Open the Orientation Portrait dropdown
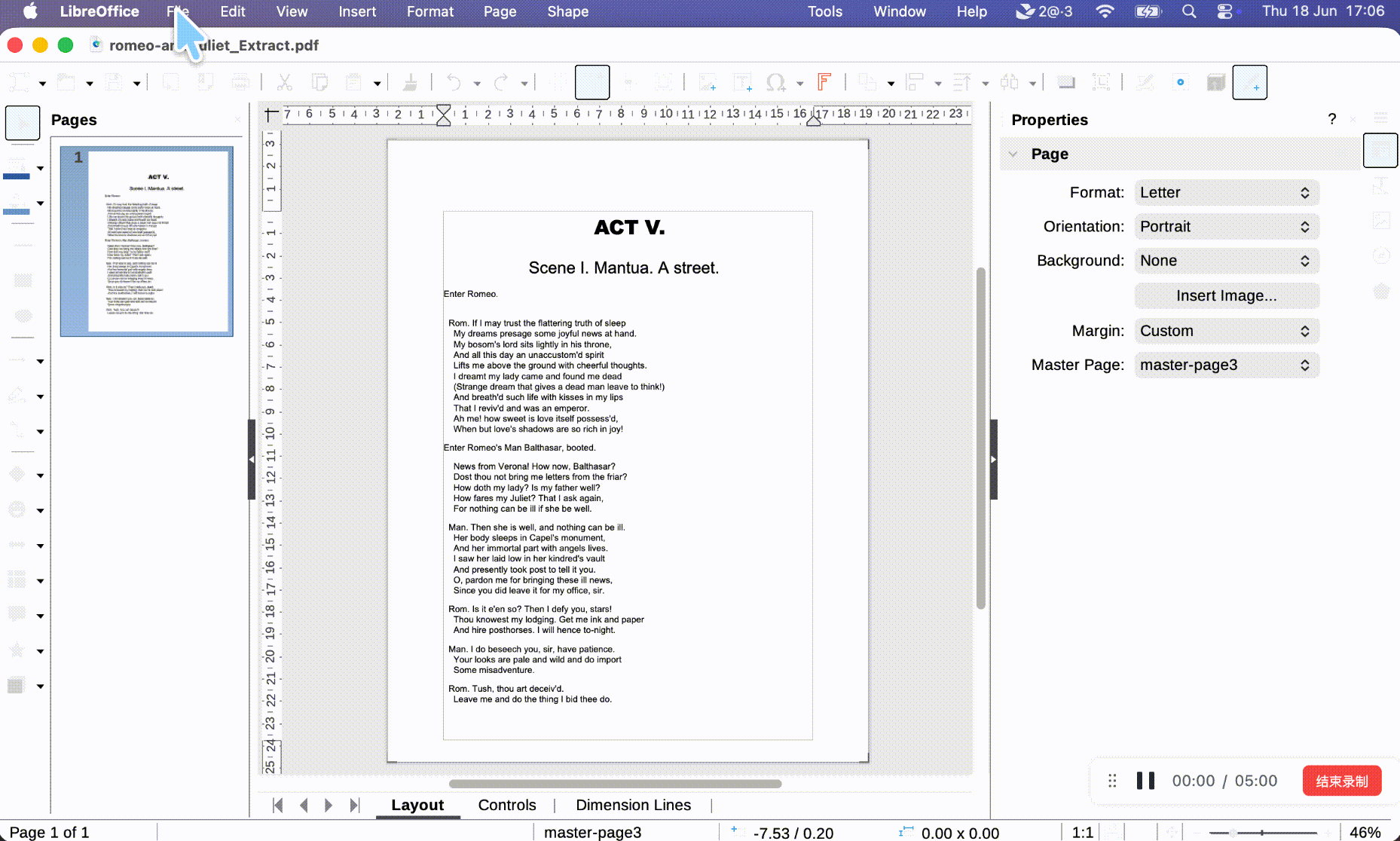 pos(1226,227)
